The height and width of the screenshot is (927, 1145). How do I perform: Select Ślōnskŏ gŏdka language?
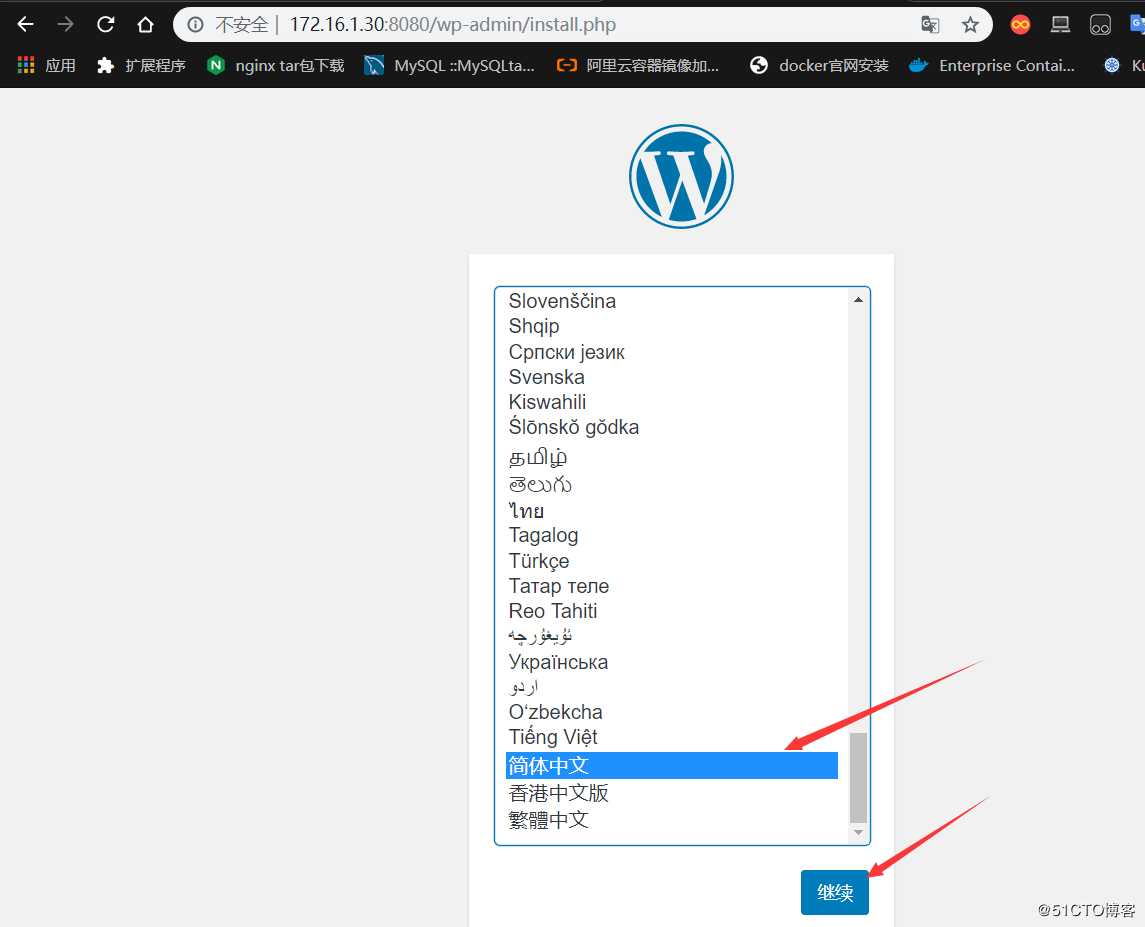click(672, 427)
